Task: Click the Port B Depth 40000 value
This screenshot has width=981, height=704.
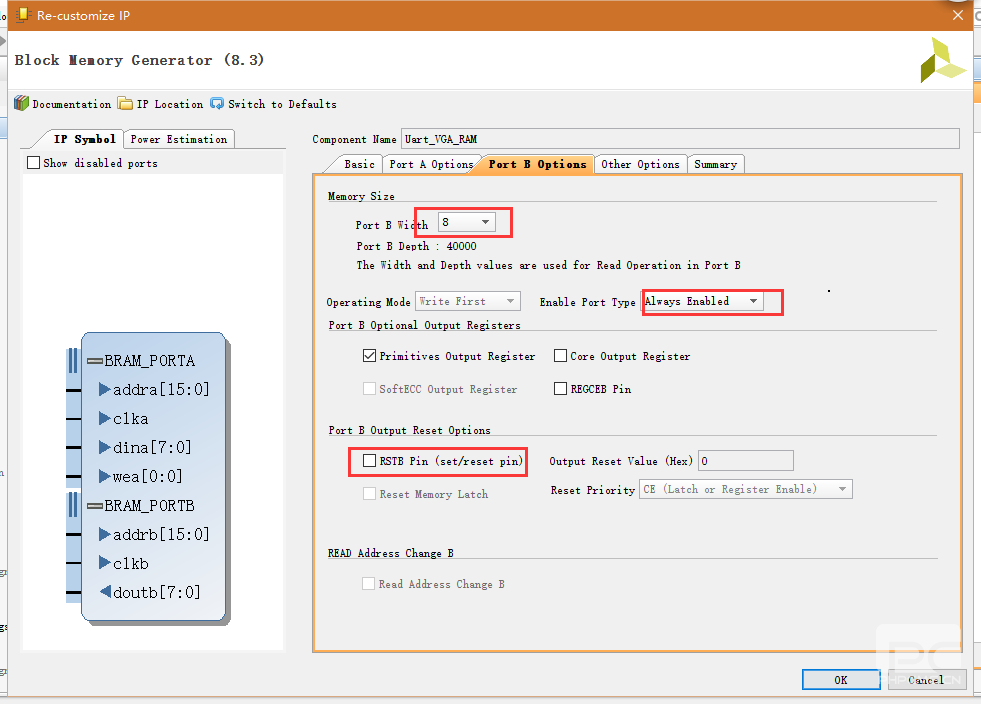Action: 461,247
